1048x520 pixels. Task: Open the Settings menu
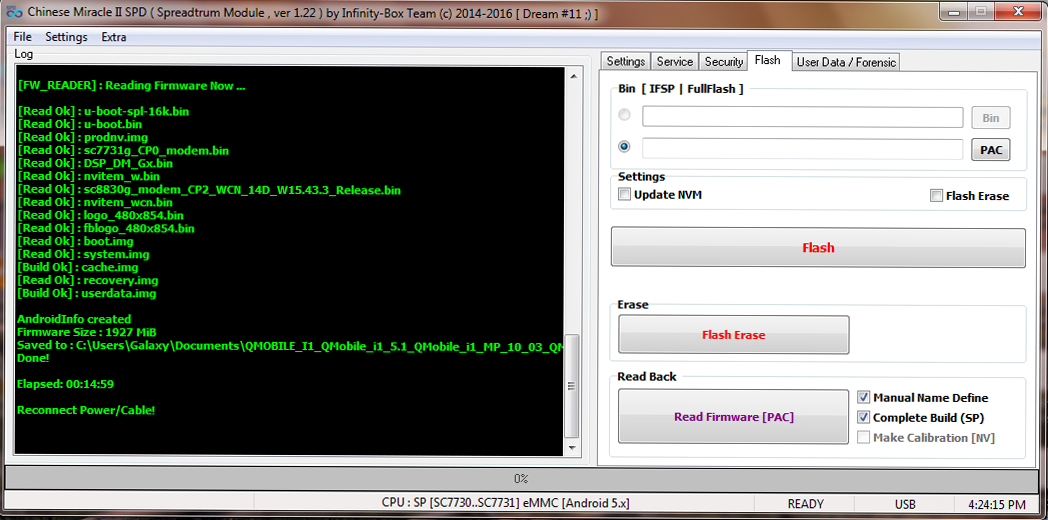[x=66, y=37]
